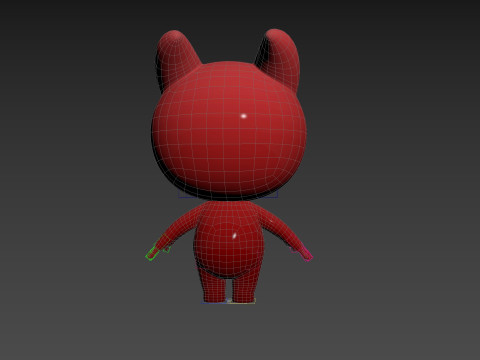480x360 pixels.
Task: Select the green bone helper at hand
Action: pos(152,254)
